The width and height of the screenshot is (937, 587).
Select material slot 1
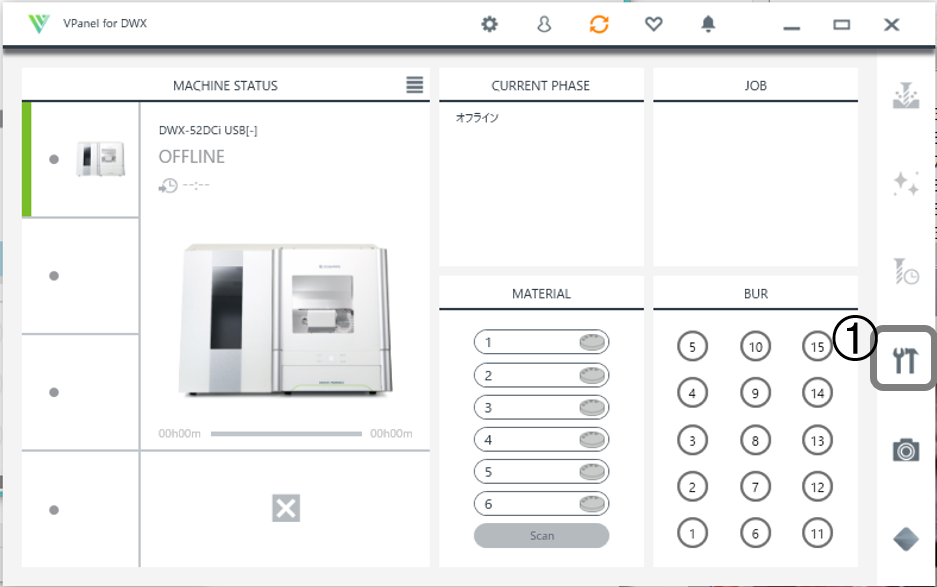(x=541, y=343)
